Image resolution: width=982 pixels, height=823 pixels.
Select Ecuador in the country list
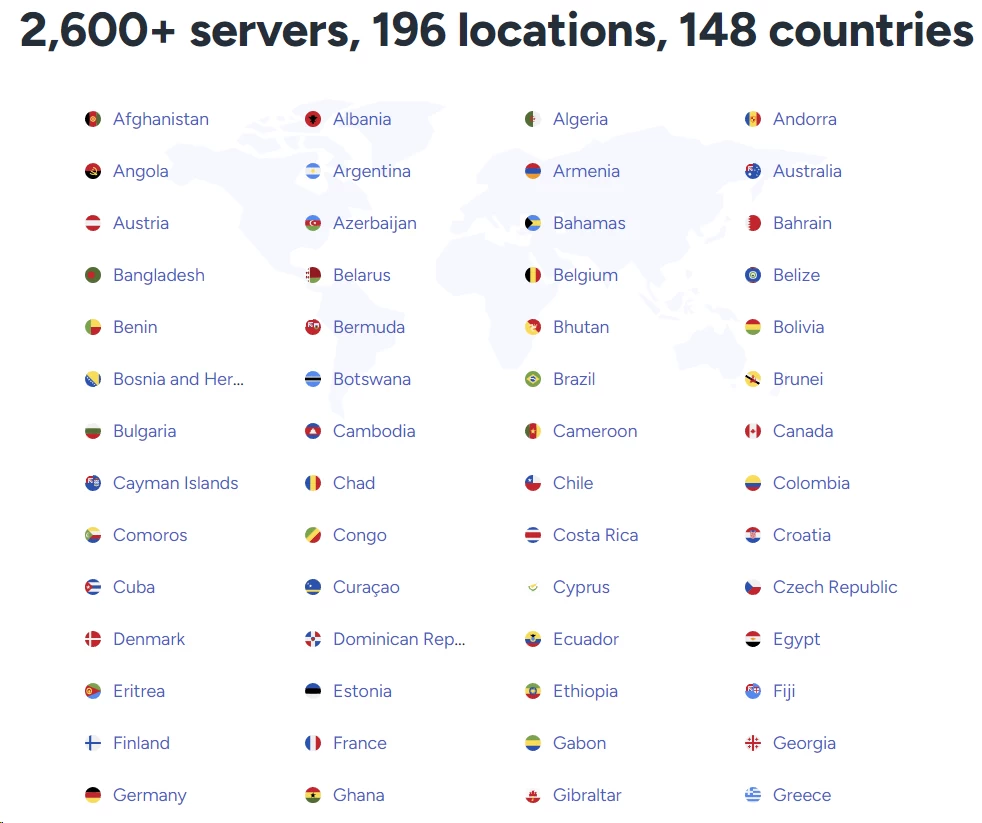click(x=586, y=639)
